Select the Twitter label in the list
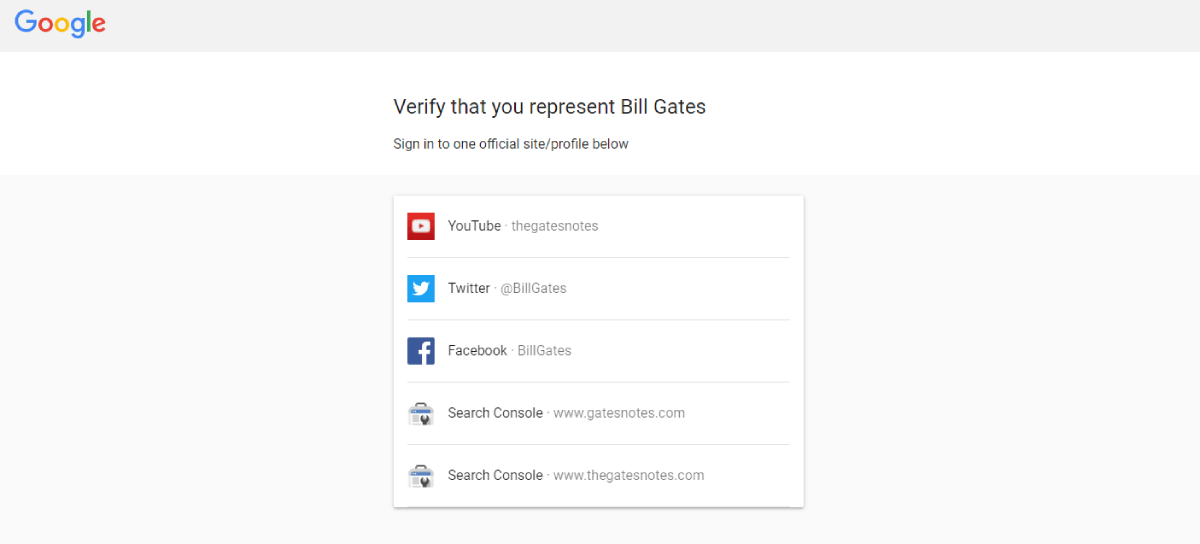Viewport: 1200px width, 544px height. point(469,288)
